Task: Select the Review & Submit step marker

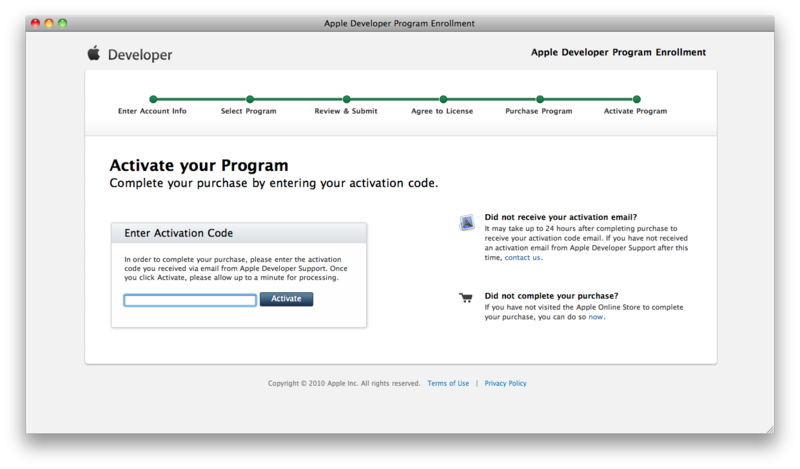Action: click(x=346, y=99)
